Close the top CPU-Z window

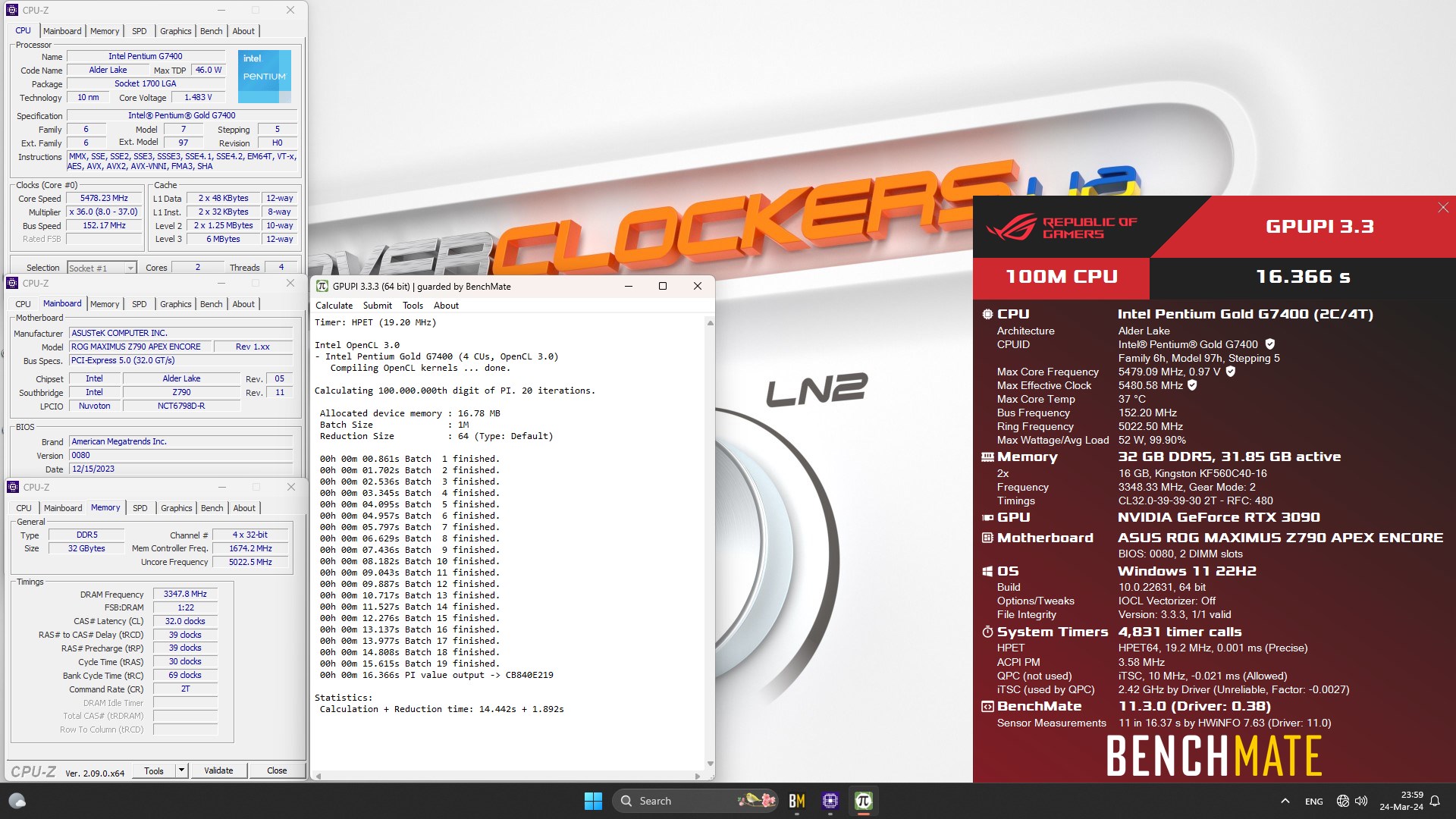coord(290,11)
